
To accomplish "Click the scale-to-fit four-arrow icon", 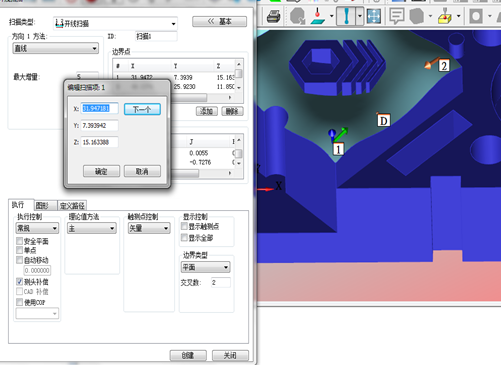I will (x=374, y=16).
